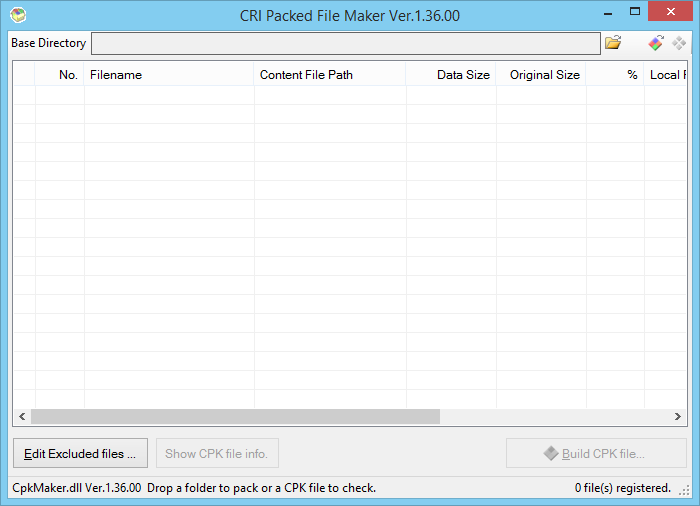Click the horizontal scrollbar left arrow
The height and width of the screenshot is (506, 700).
[x=22, y=417]
